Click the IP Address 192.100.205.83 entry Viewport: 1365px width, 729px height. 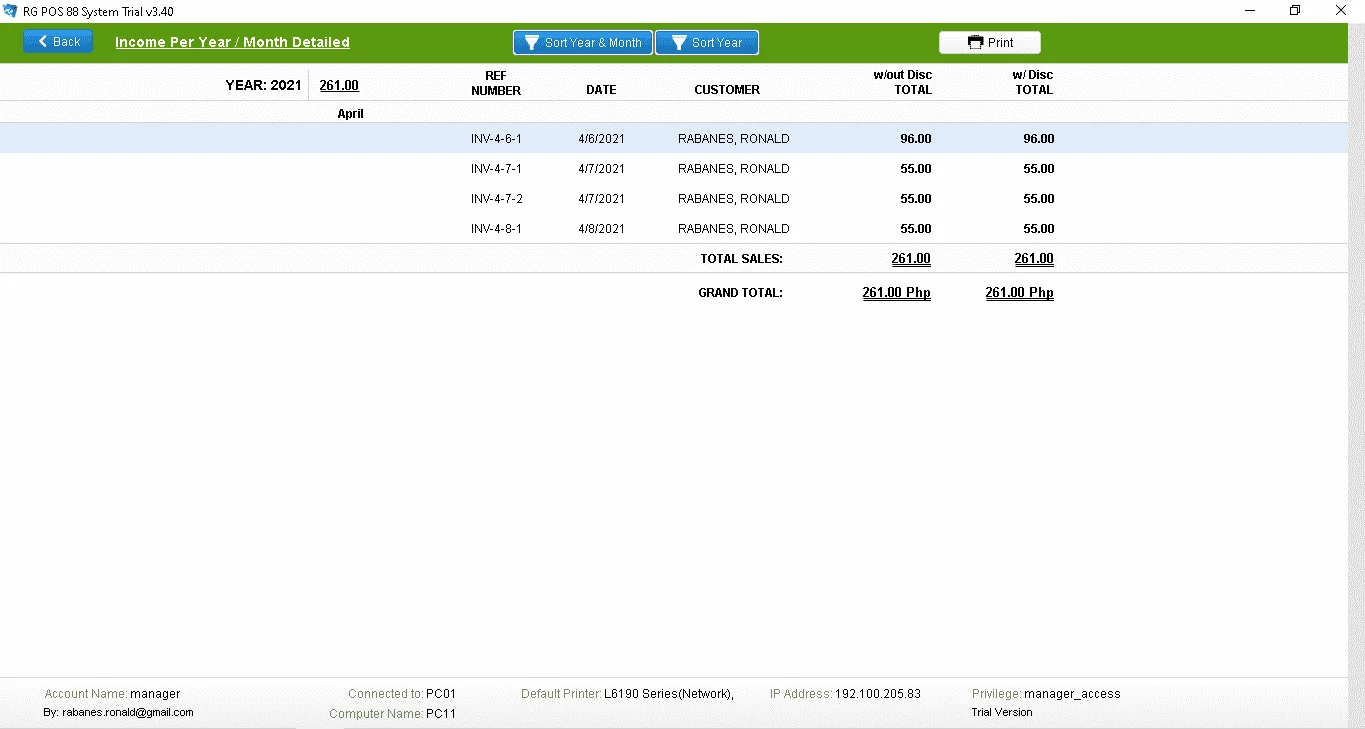coord(845,693)
